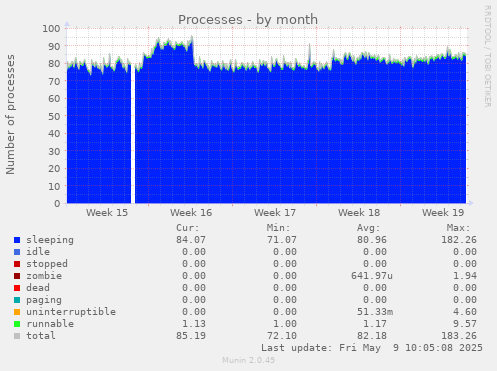Click the 'Processes - by month' title

(x=248, y=20)
